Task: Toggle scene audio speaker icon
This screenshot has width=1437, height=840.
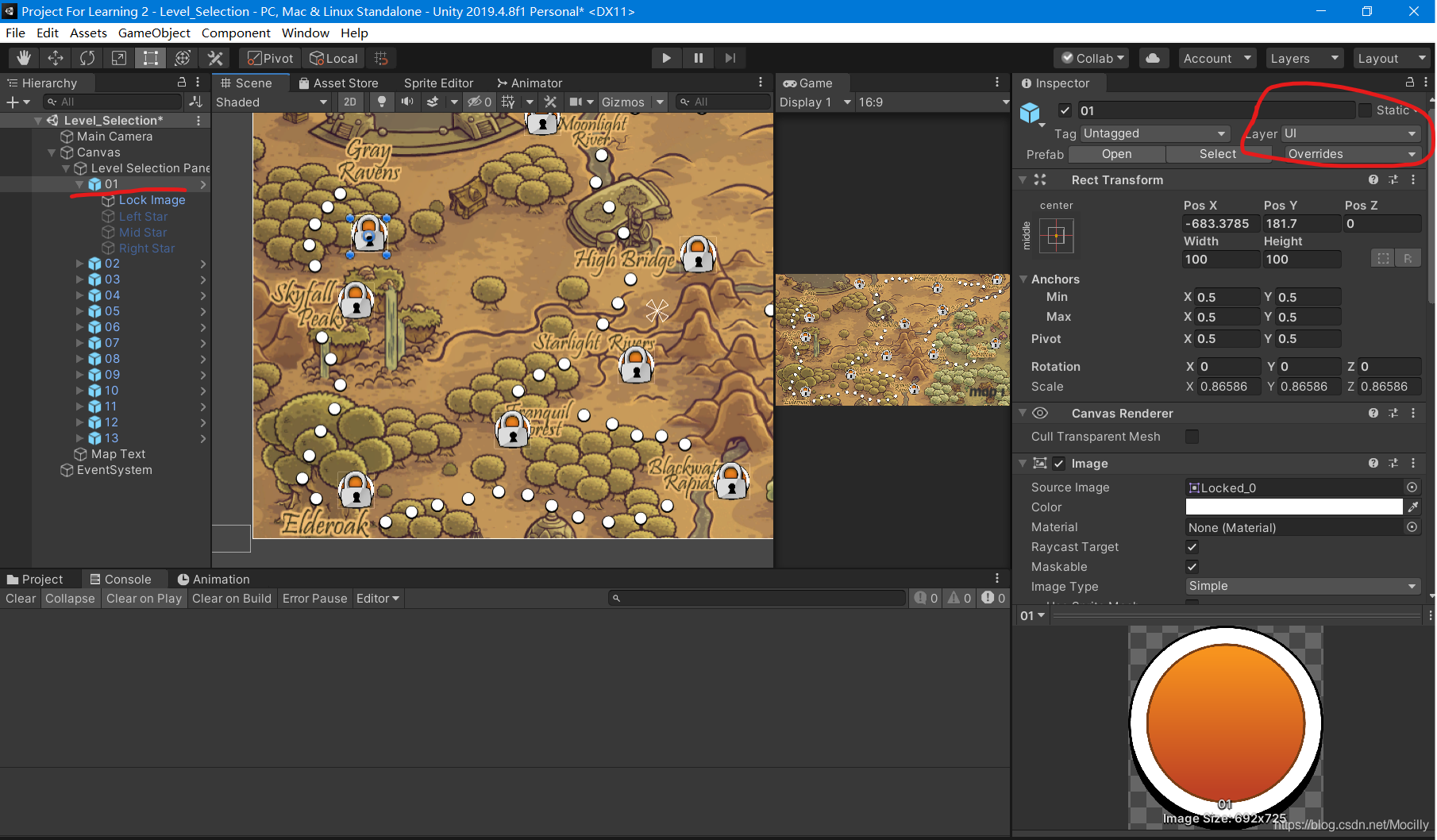Action: pos(407,102)
